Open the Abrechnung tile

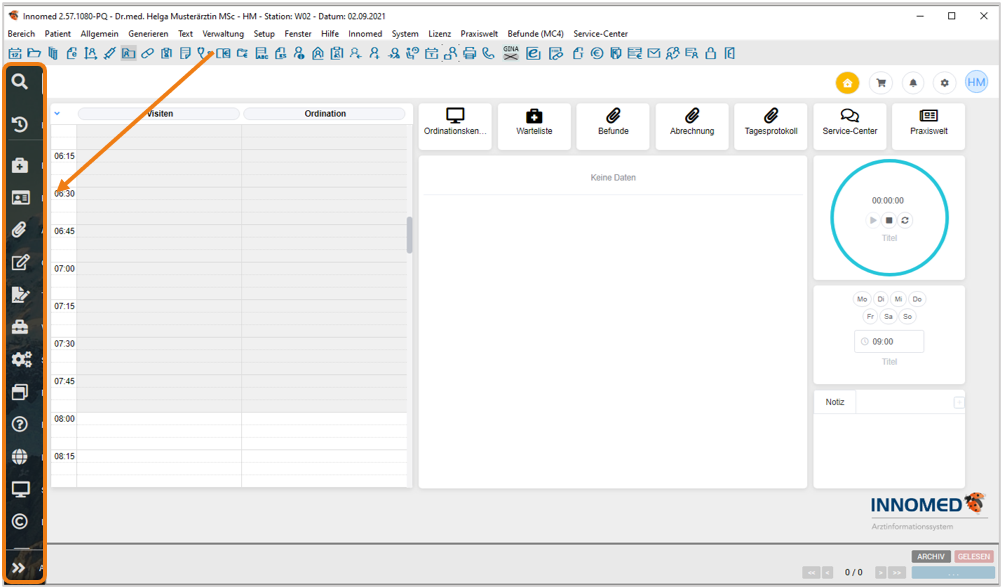692,127
